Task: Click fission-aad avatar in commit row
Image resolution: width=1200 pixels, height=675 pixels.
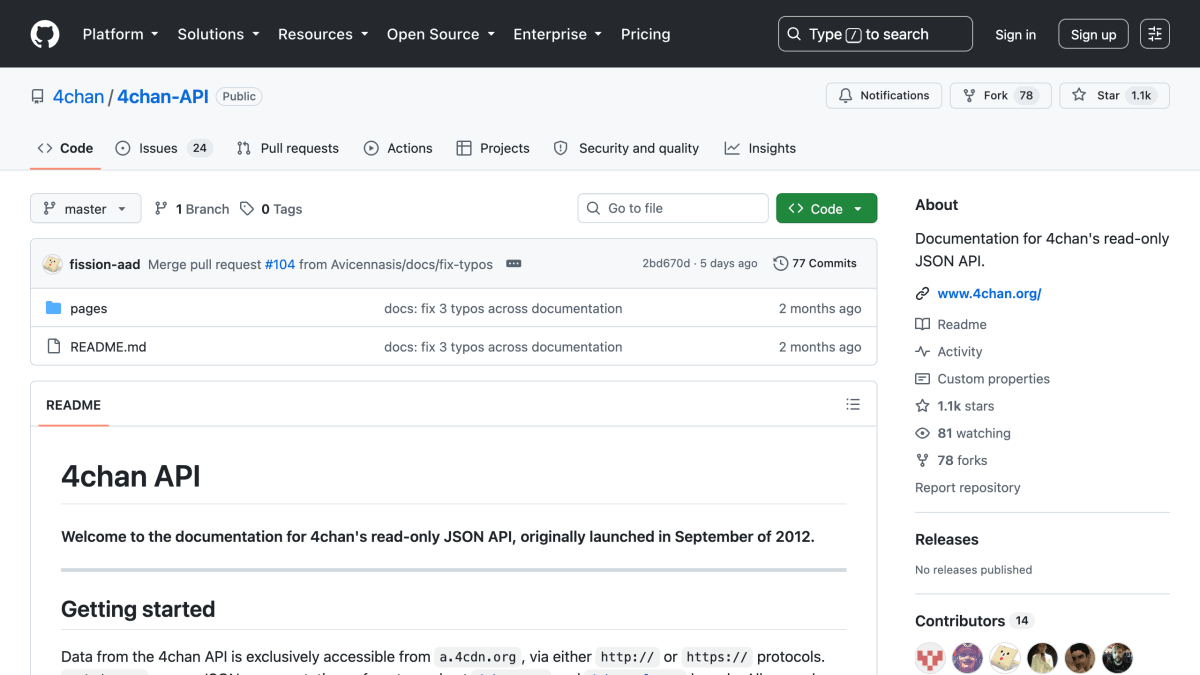Action: 52,264
